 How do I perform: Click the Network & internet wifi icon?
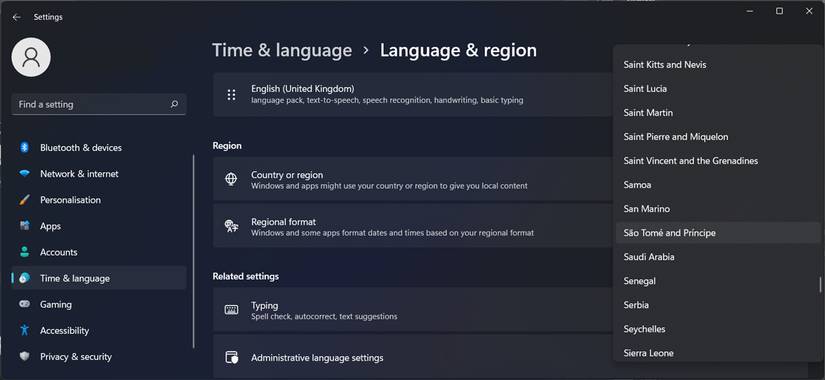click(x=24, y=174)
